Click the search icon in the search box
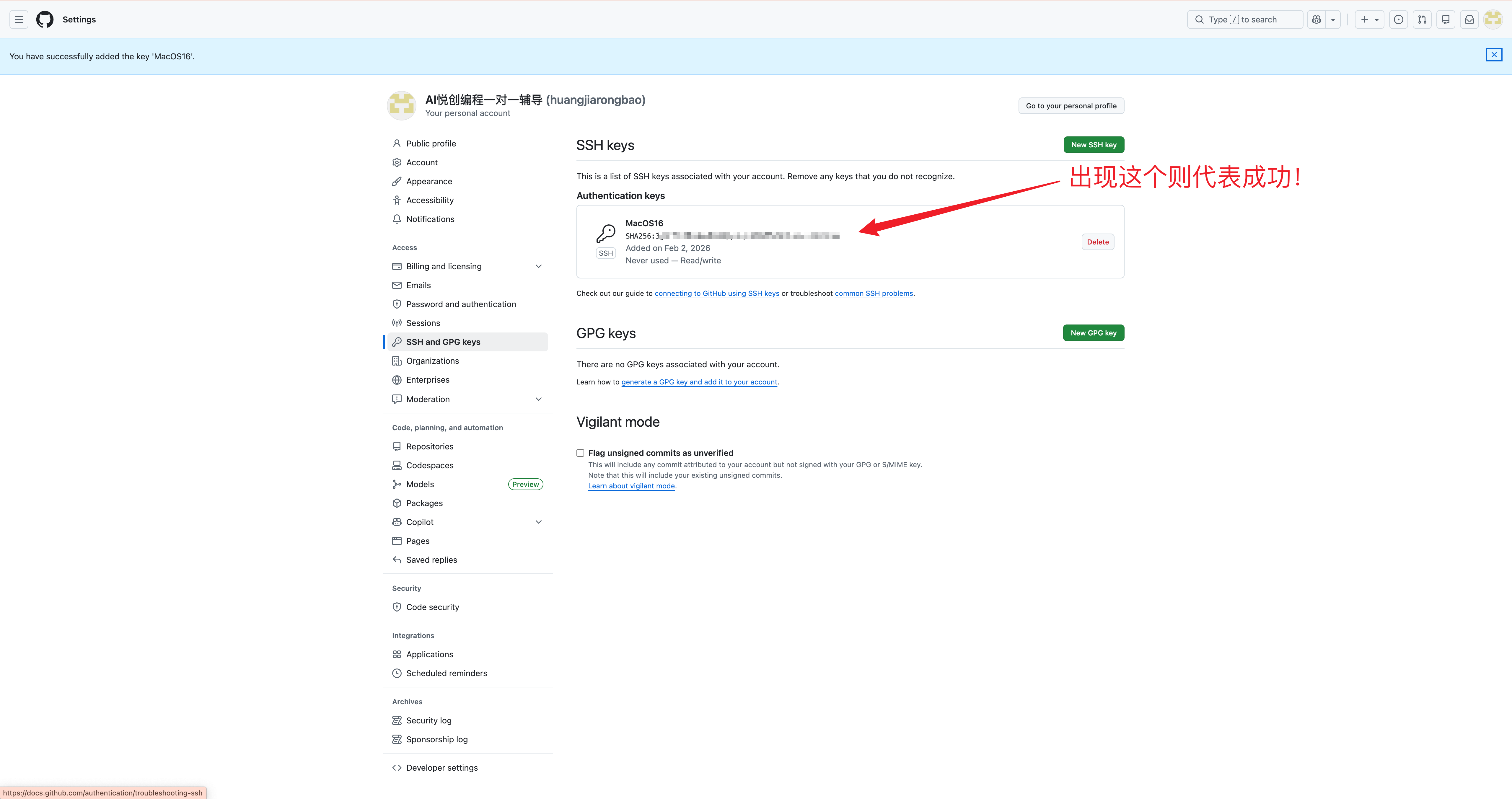1512x799 pixels. coord(1199,19)
